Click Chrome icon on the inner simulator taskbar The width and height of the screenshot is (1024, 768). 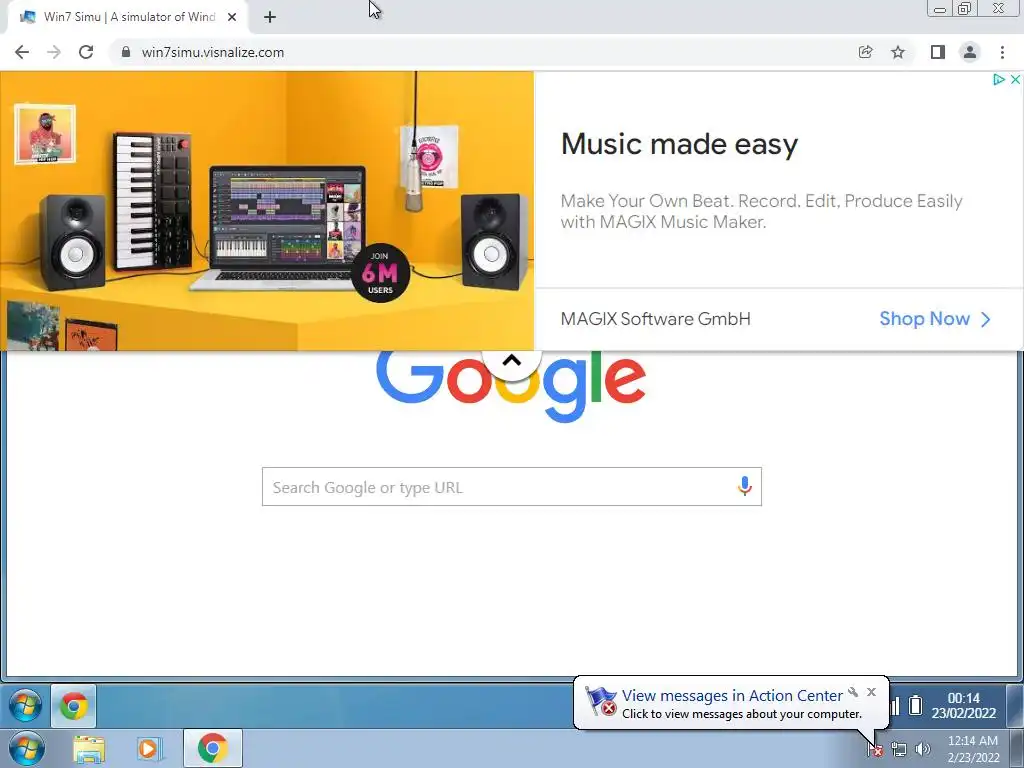pyautogui.click(x=74, y=706)
